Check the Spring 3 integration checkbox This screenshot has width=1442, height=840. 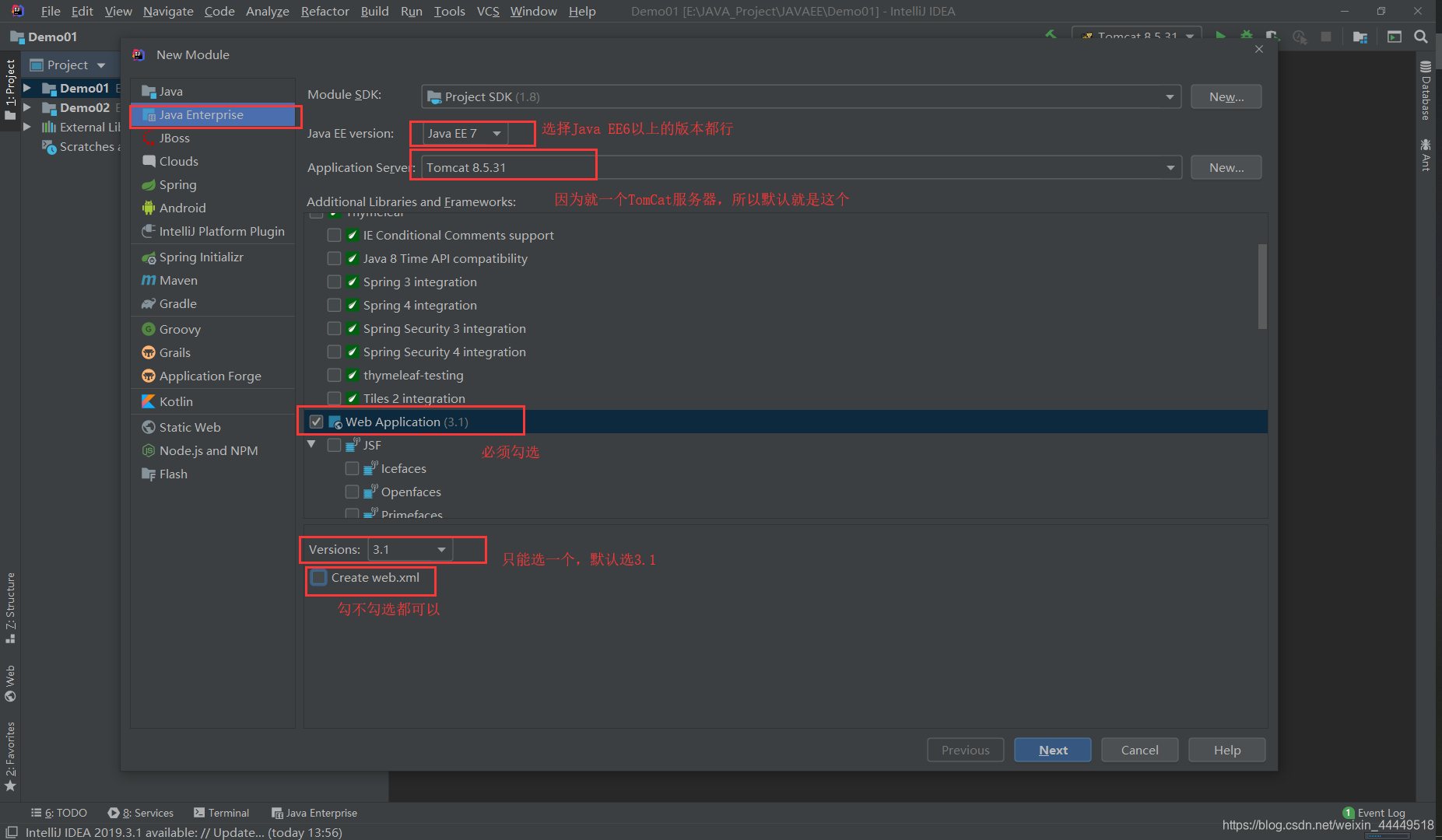[334, 282]
